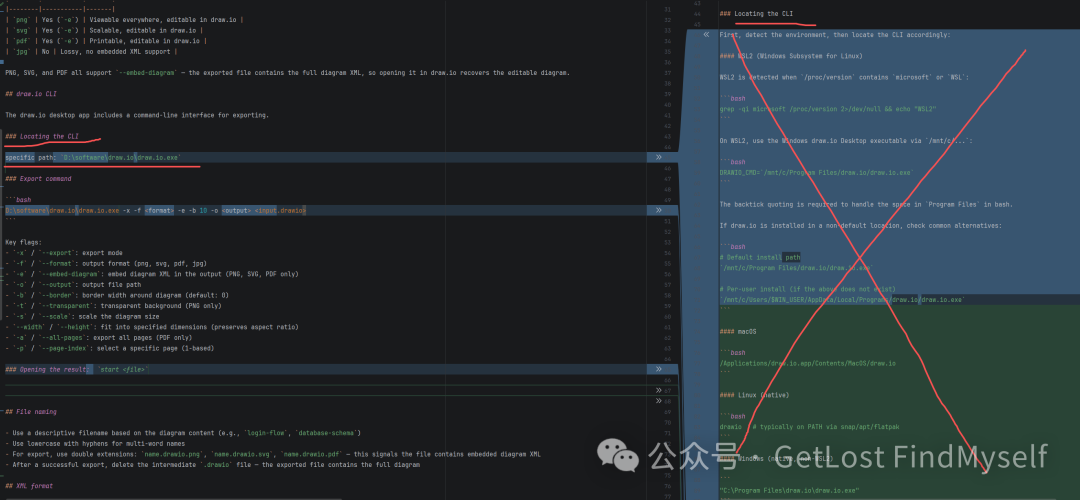Click the 'DRAWIO_CMD=' assignment line
The height and width of the screenshot is (500, 1080).
[816, 172]
